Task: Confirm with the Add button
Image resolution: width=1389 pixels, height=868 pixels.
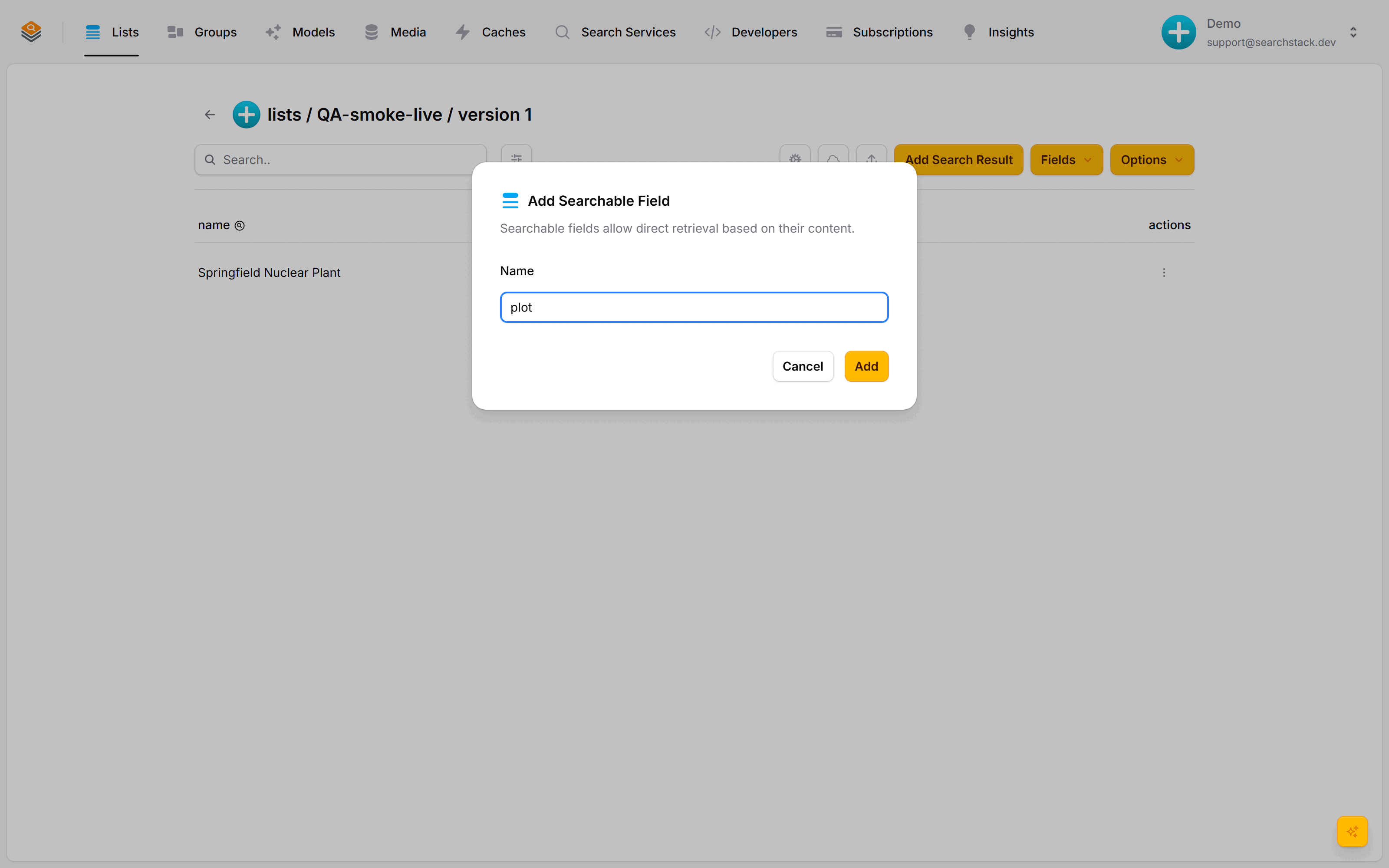Action: tap(866, 366)
